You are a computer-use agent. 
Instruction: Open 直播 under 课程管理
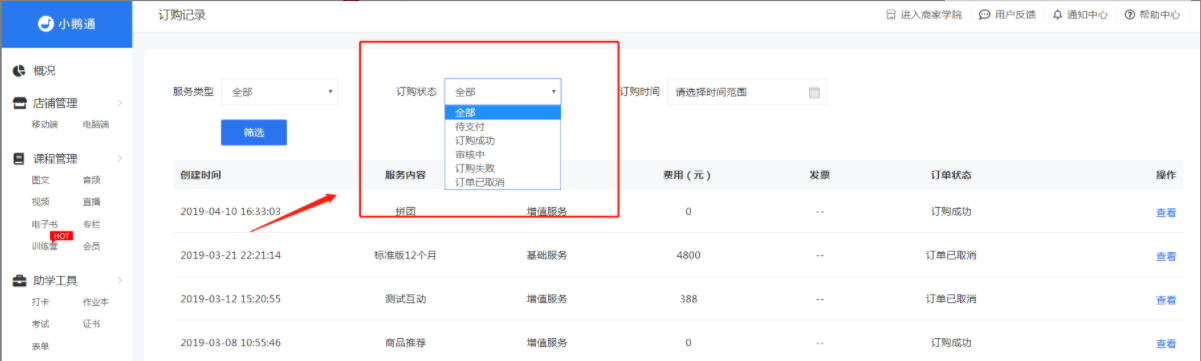[x=92, y=202]
